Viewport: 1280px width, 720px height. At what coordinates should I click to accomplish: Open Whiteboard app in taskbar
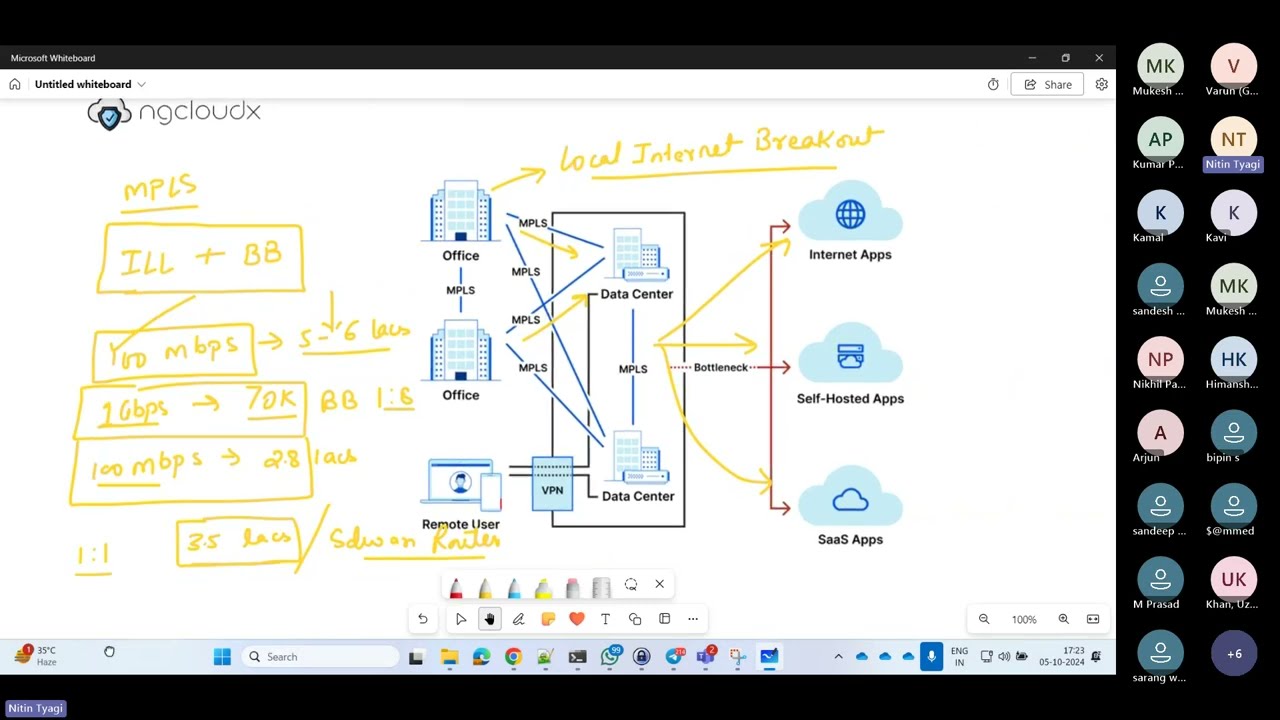(x=769, y=657)
